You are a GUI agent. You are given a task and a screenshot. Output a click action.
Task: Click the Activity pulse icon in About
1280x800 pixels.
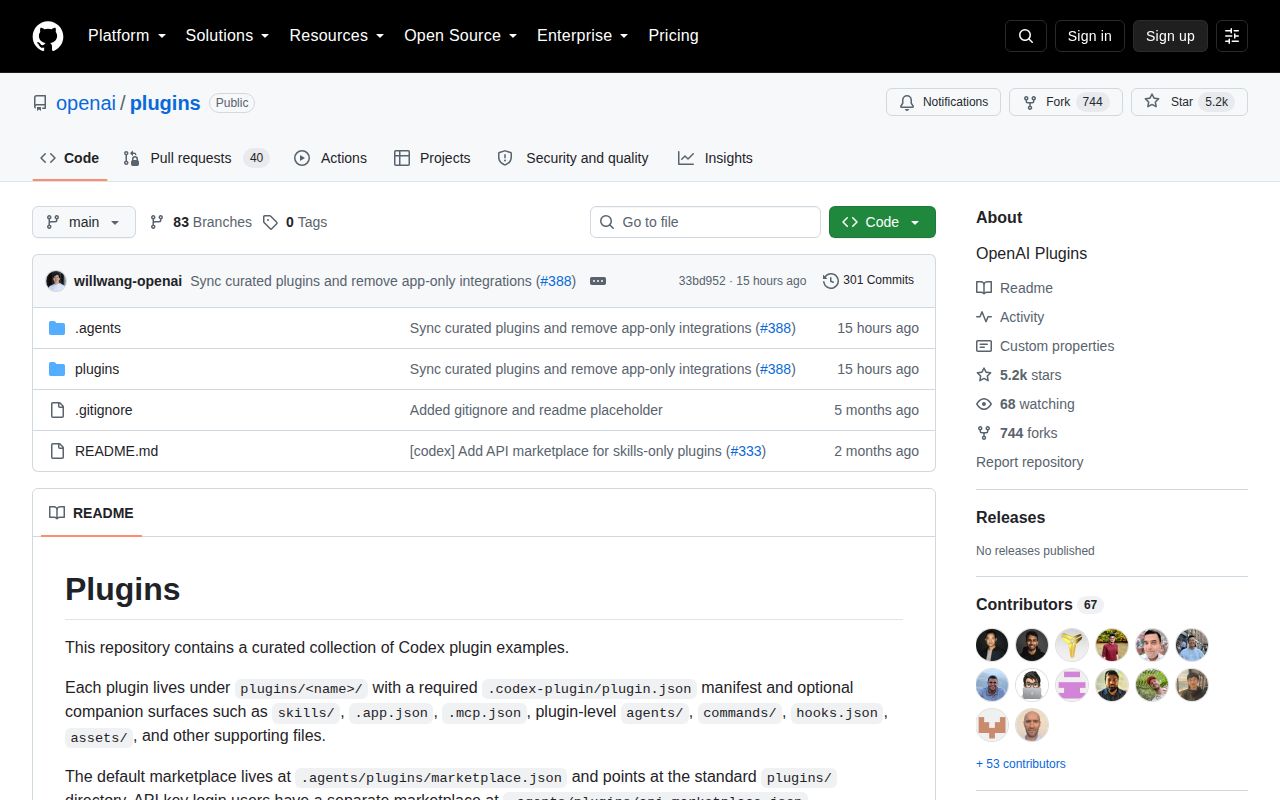(x=984, y=317)
